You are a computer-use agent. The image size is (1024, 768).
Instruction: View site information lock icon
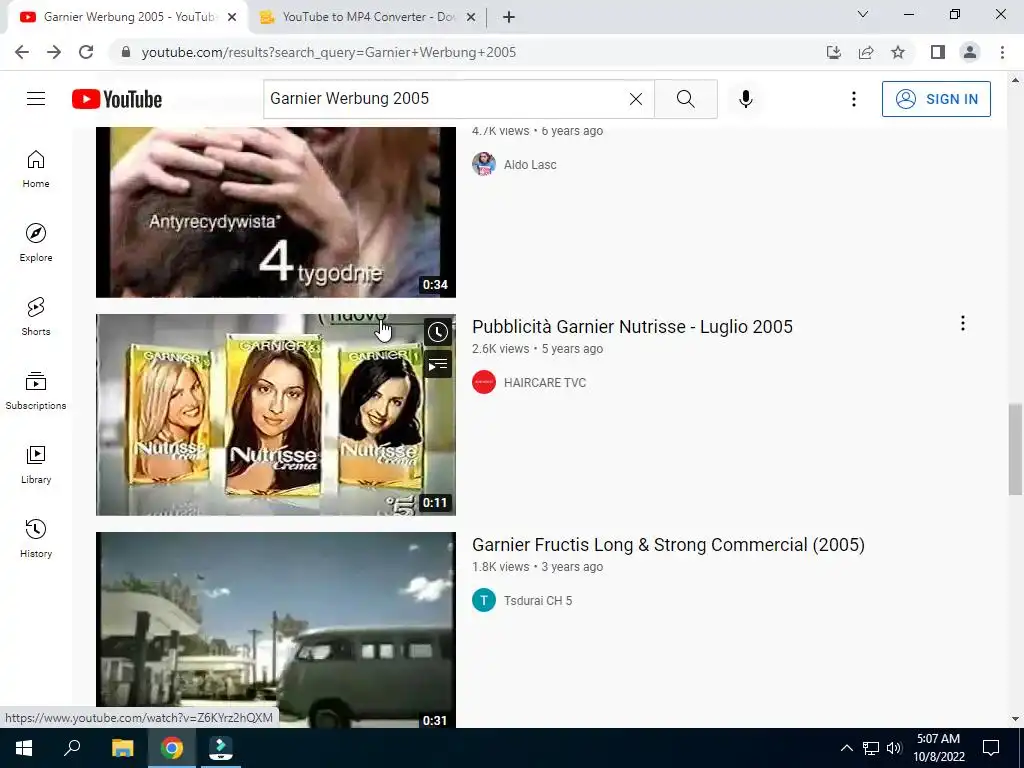[x=126, y=52]
